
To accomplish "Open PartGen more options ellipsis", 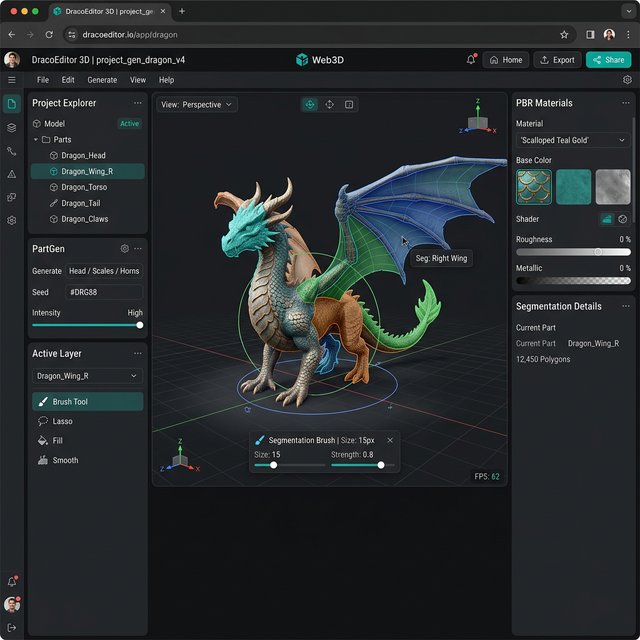I will [x=138, y=248].
